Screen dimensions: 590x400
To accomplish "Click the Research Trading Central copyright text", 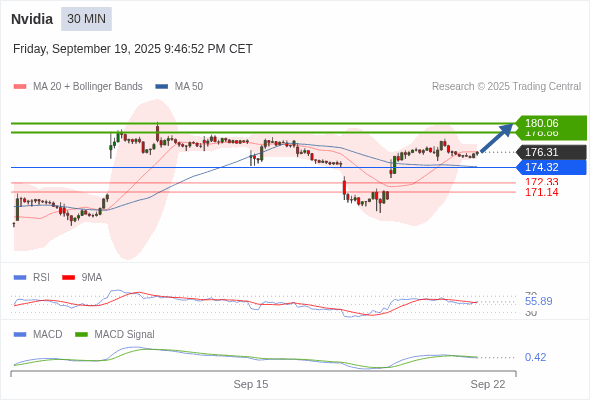I will [x=506, y=87].
